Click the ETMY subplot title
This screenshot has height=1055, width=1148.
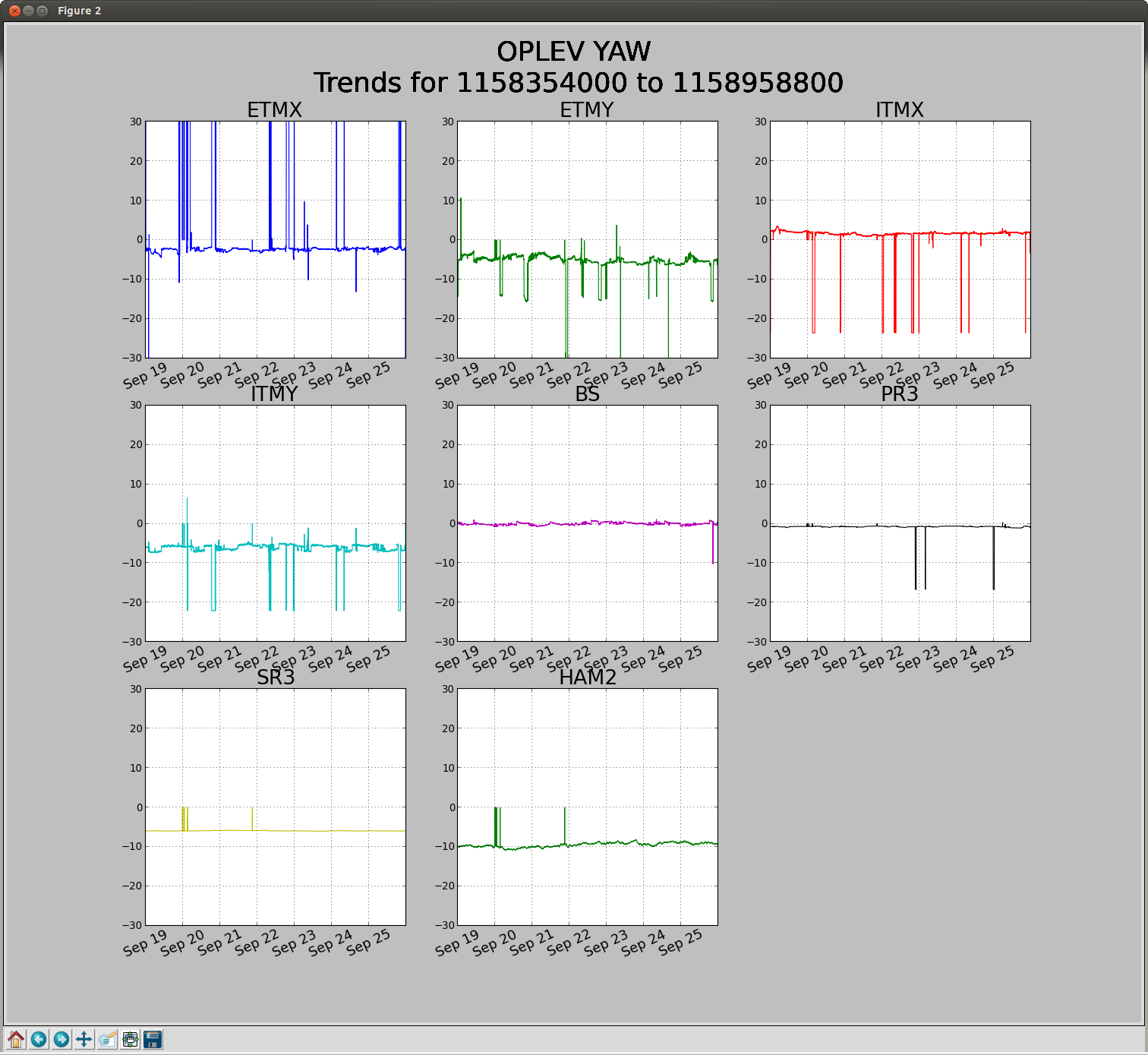(587, 110)
